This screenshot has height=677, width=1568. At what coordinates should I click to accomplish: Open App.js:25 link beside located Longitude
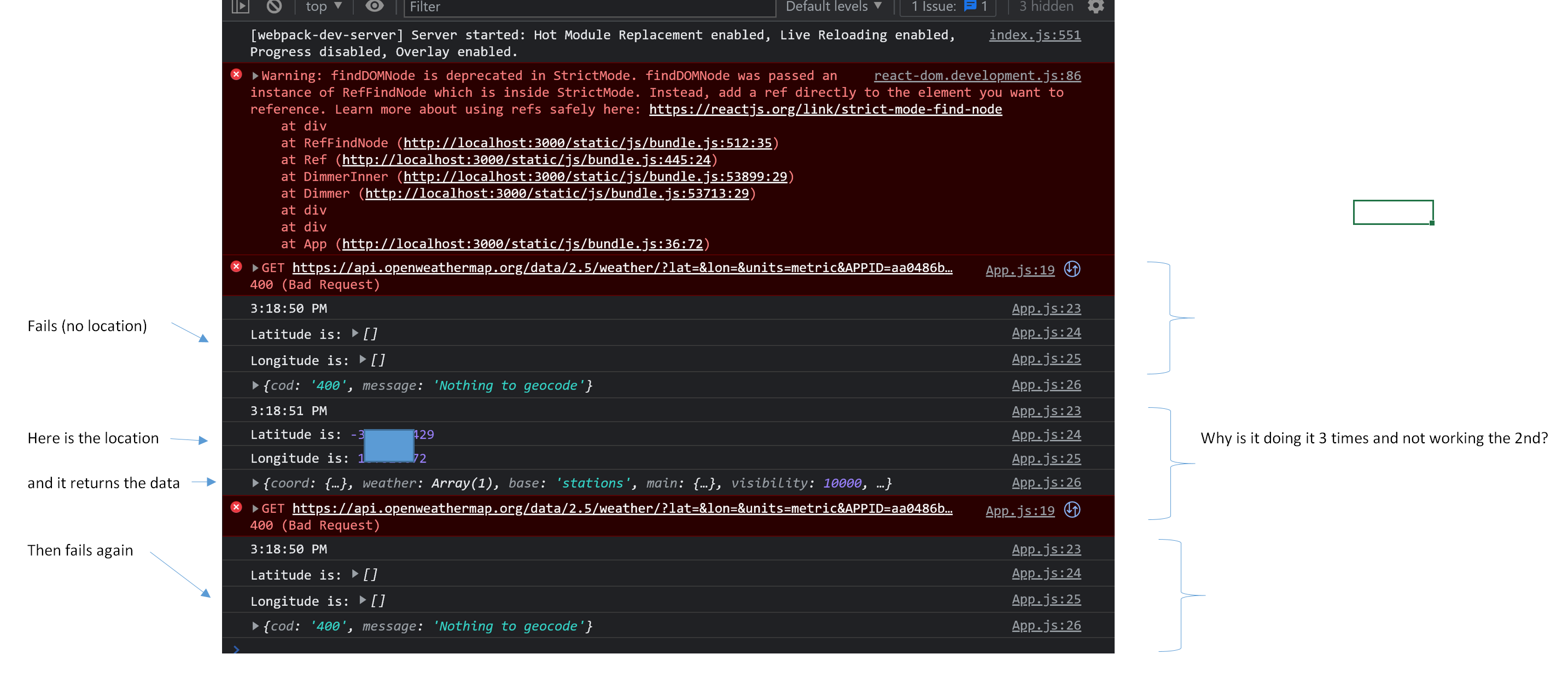click(x=1046, y=459)
